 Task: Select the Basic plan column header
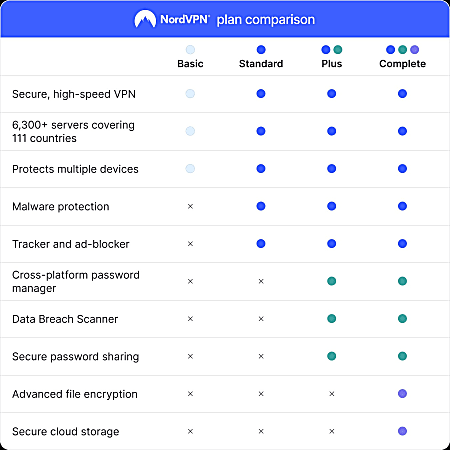point(190,64)
